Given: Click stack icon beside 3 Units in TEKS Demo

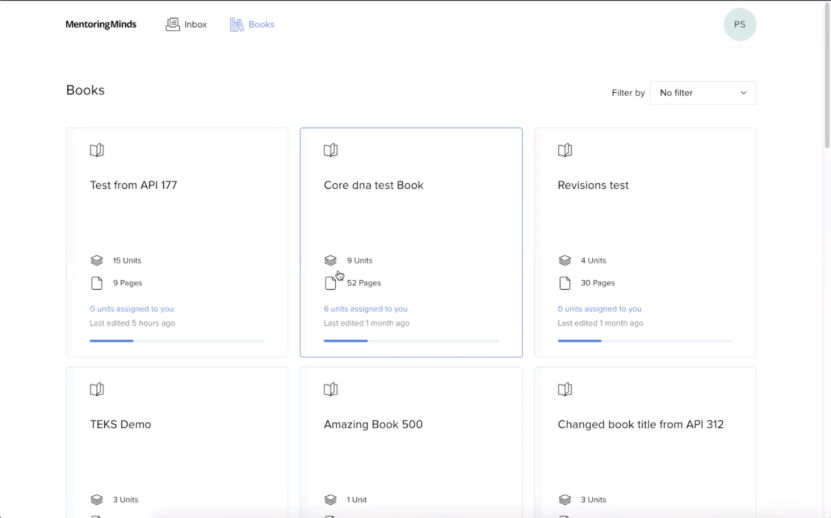Looking at the screenshot, I should (x=96, y=499).
